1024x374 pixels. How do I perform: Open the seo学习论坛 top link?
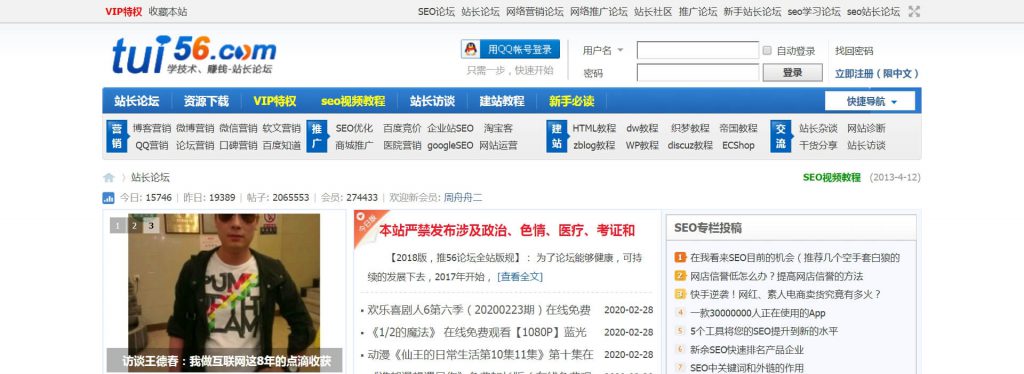click(814, 11)
